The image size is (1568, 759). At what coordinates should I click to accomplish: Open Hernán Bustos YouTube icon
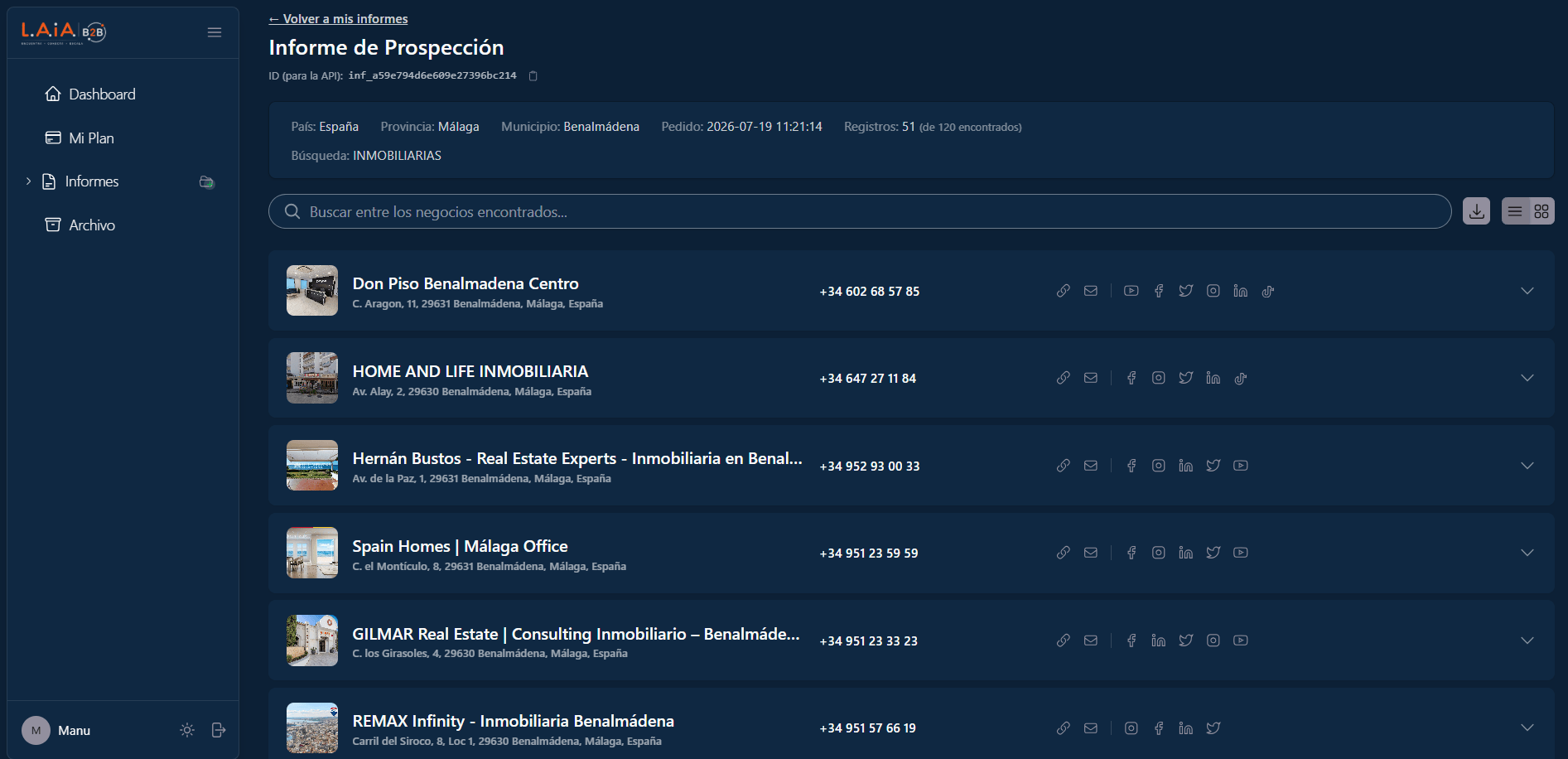1241,466
